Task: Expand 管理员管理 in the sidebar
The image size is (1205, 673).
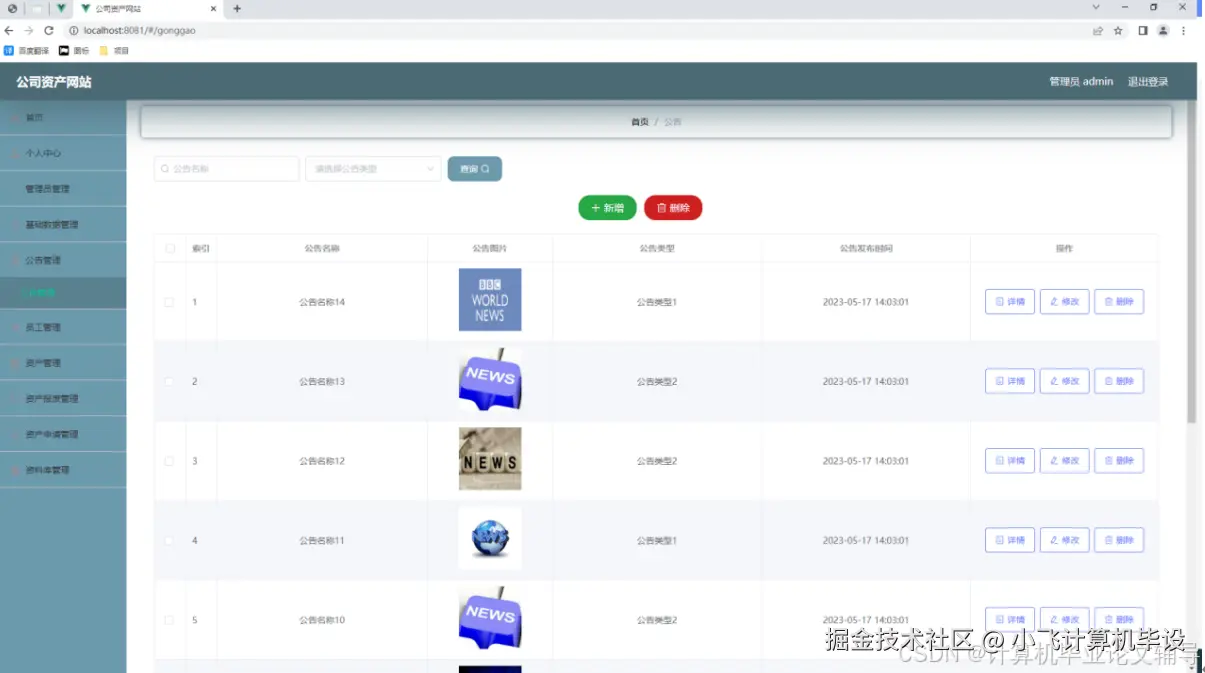Action: pos(63,189)
